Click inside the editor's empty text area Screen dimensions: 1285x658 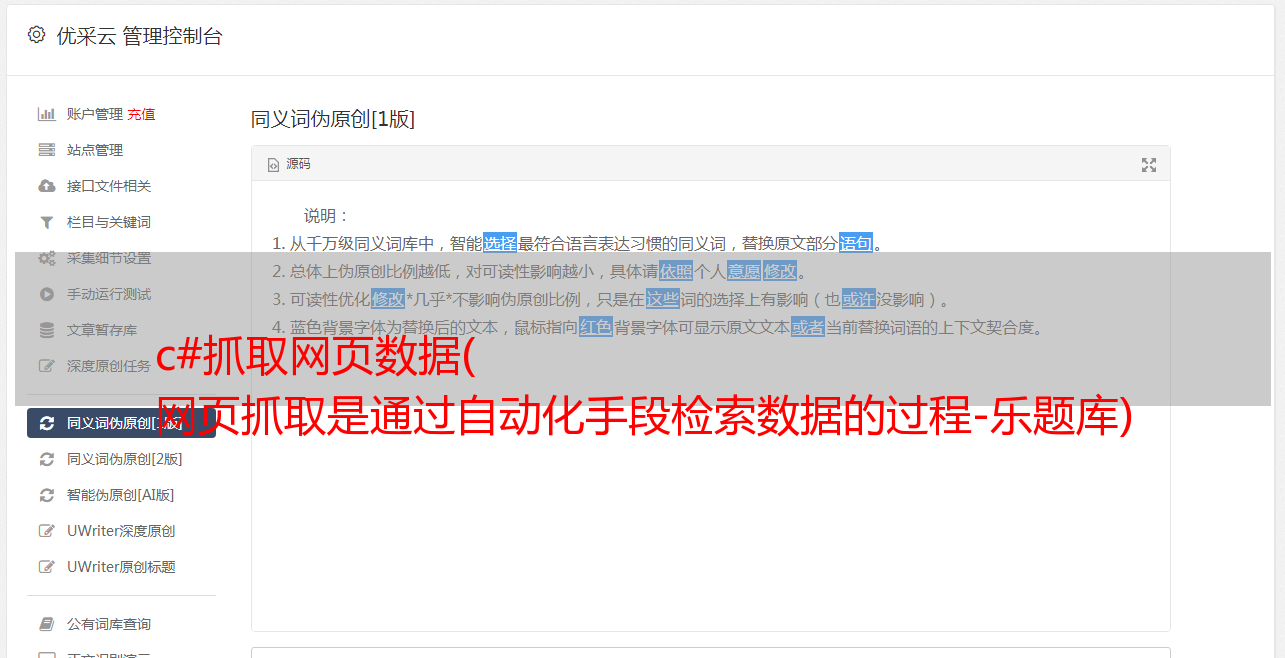pos(710,520)
